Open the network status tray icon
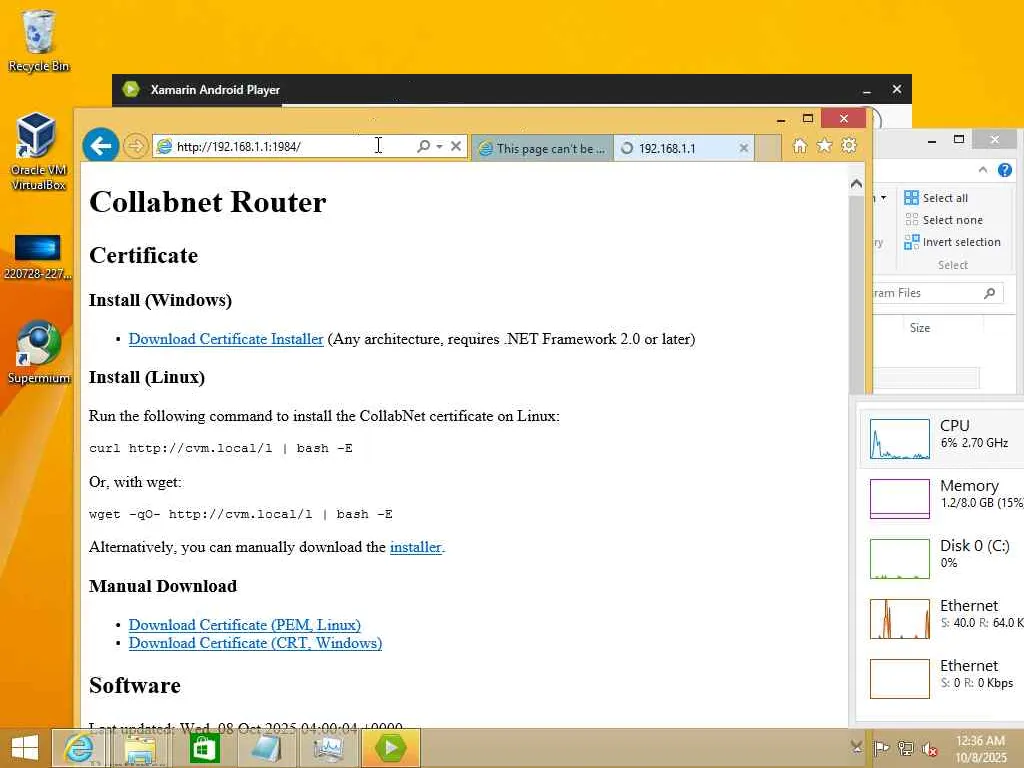The image size is (1024, 768). coord(905,748)
